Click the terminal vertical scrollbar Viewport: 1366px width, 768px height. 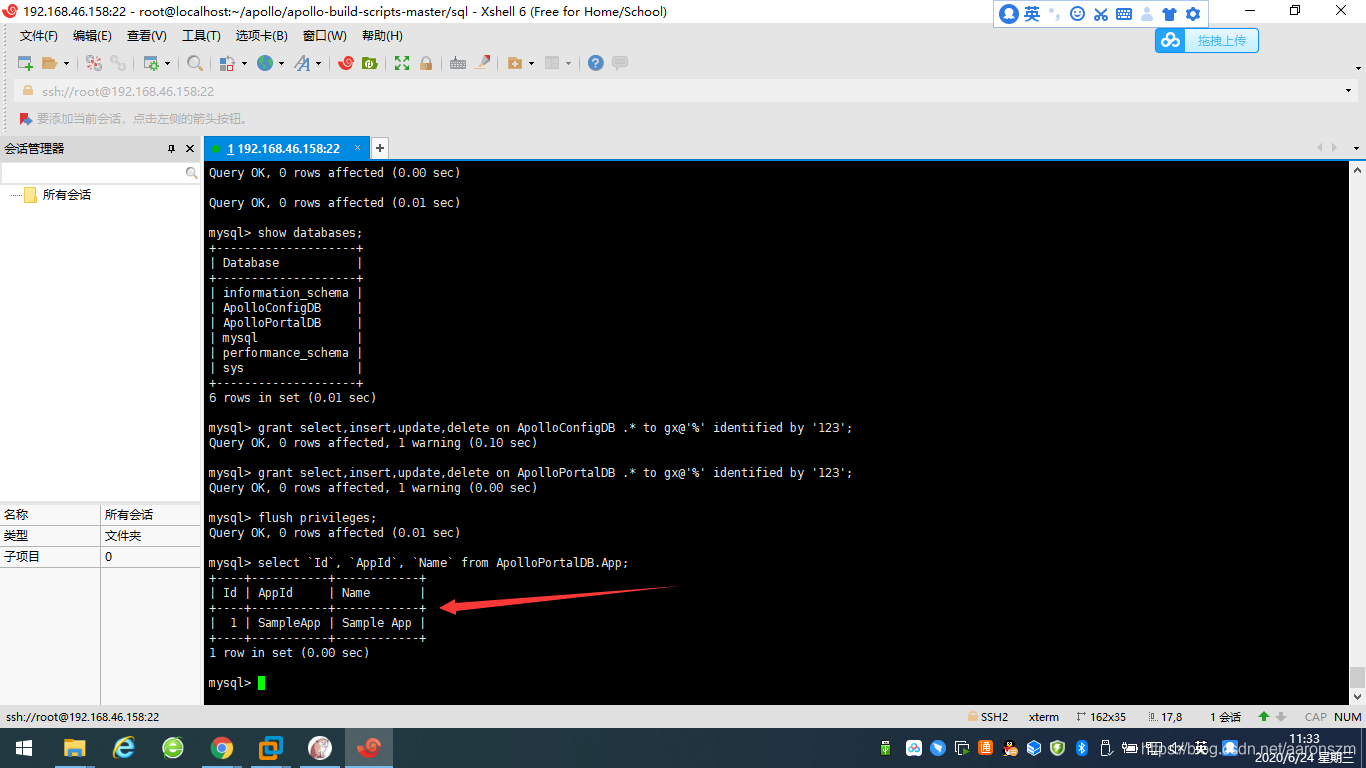(x=1357, y=433)
